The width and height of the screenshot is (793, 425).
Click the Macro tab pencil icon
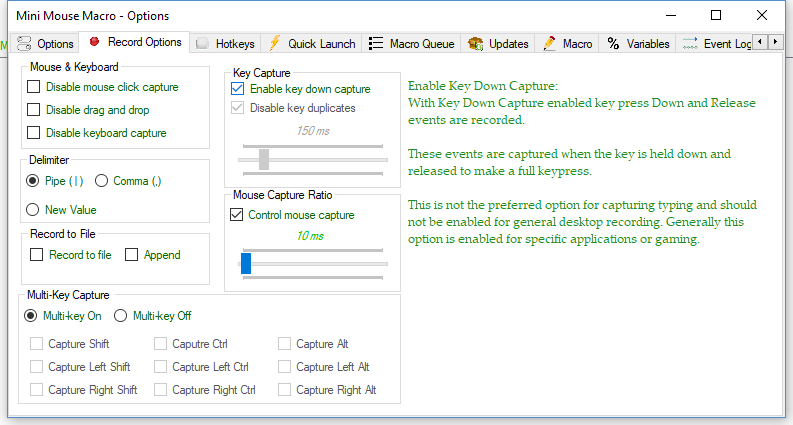(x=549, y=44)
